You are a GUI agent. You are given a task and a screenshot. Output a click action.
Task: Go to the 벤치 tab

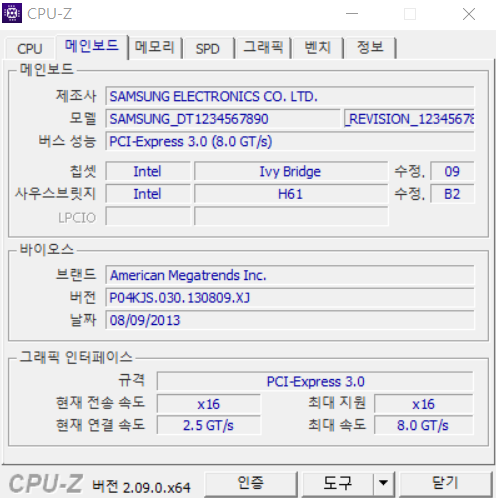click(318, 47)
